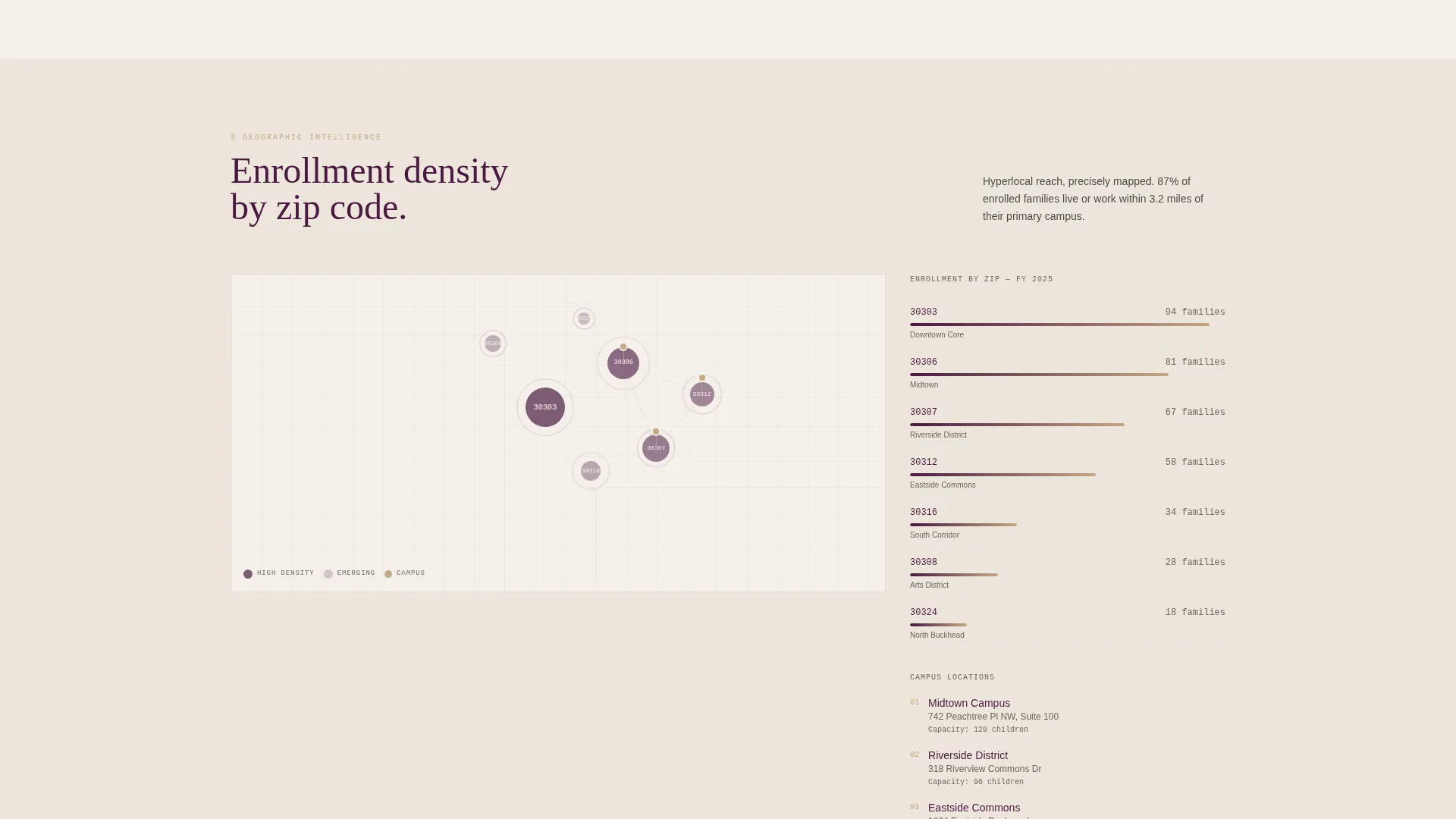Click the 30308 emerging bubble

pyautogui.click(x=493, y=344)
